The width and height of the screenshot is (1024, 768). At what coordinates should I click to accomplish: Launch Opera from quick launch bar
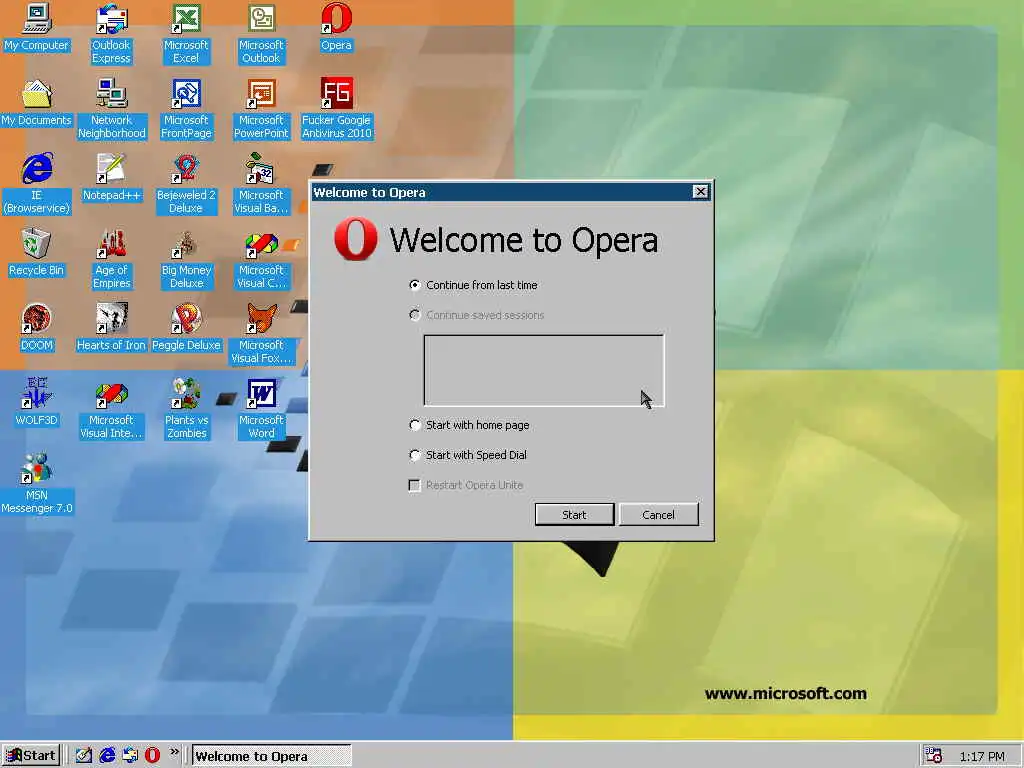(152, 756)
